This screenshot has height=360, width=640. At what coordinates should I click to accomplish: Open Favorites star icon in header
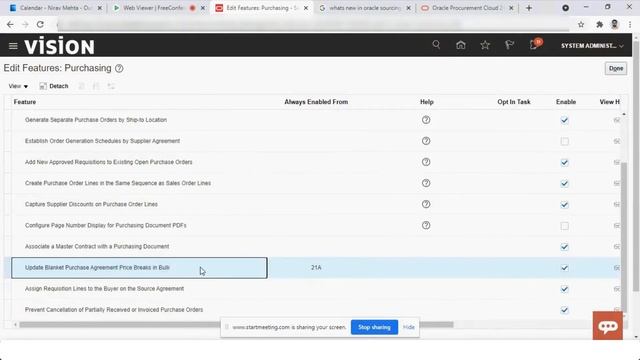[485, 45]
